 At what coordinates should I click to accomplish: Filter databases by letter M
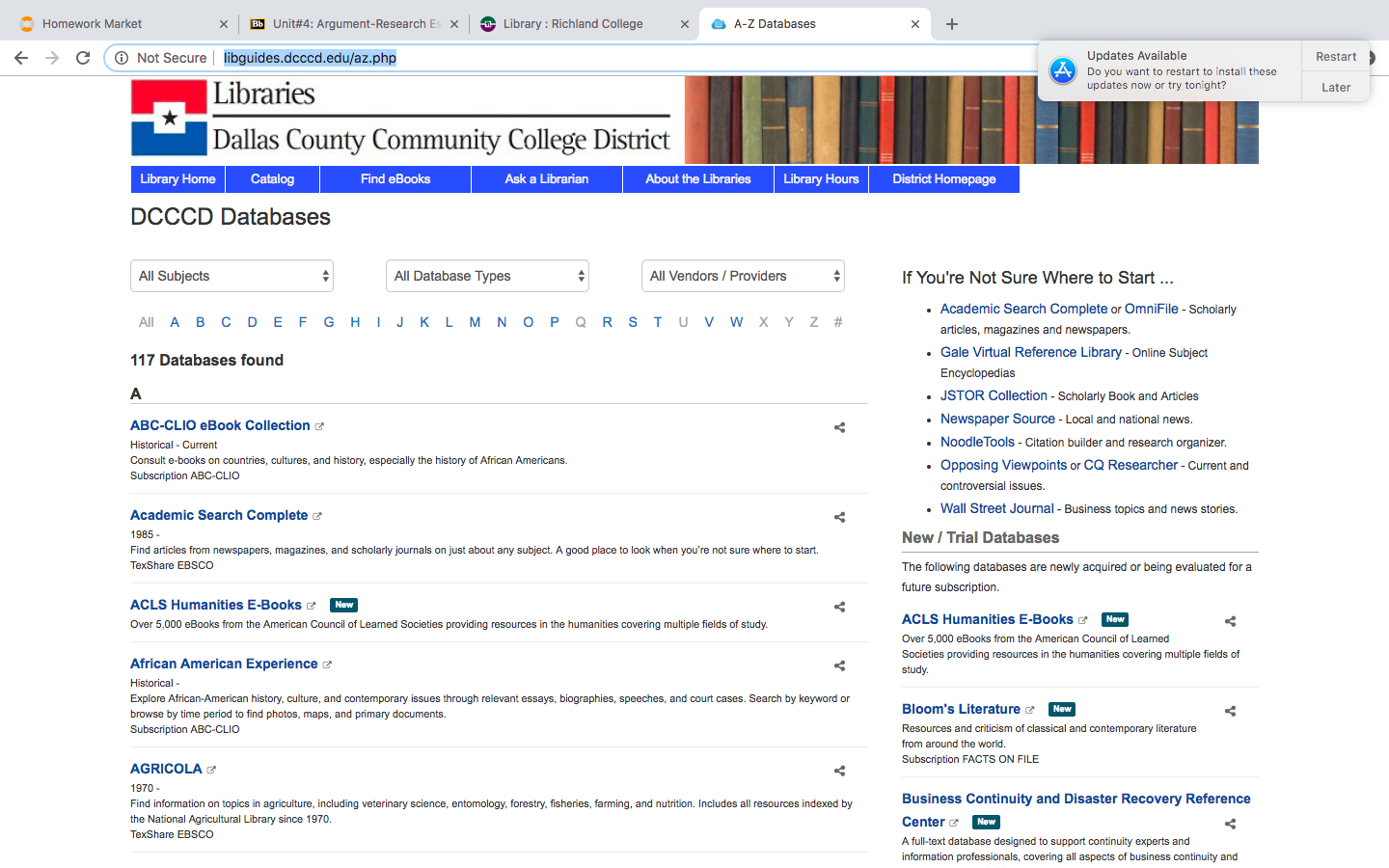(475, 322)
